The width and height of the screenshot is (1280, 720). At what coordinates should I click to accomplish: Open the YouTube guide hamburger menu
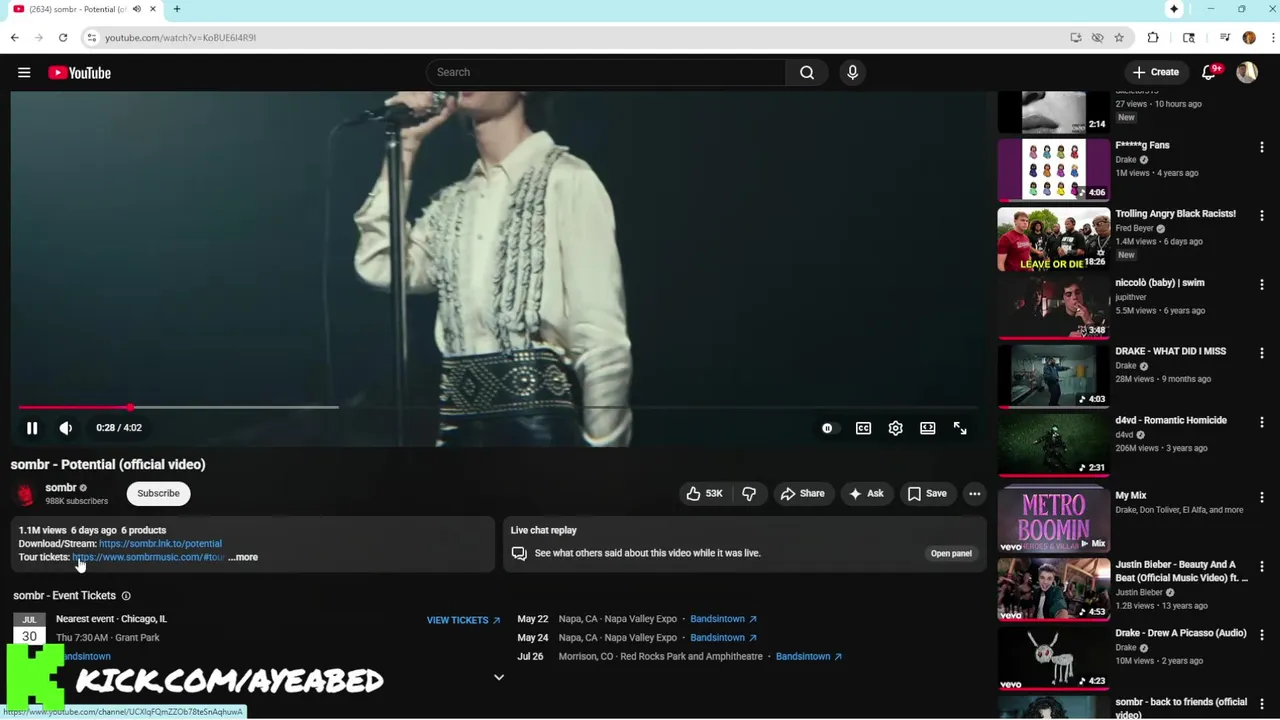tap(24, 72)
